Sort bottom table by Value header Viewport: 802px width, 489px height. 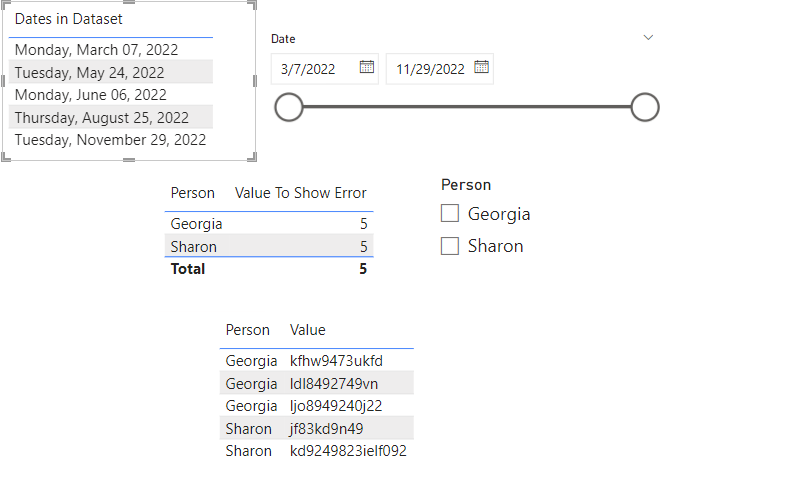point(307,330)
